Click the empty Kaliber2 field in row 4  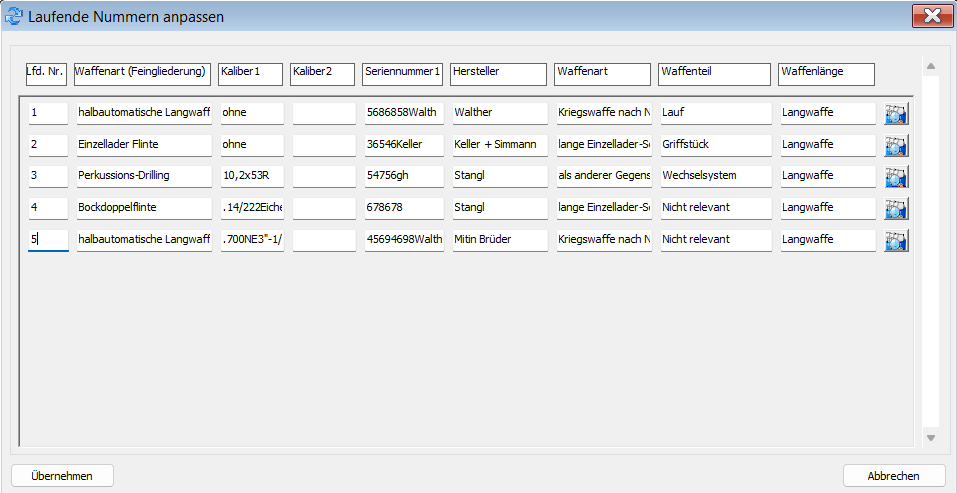click(323, 208)
